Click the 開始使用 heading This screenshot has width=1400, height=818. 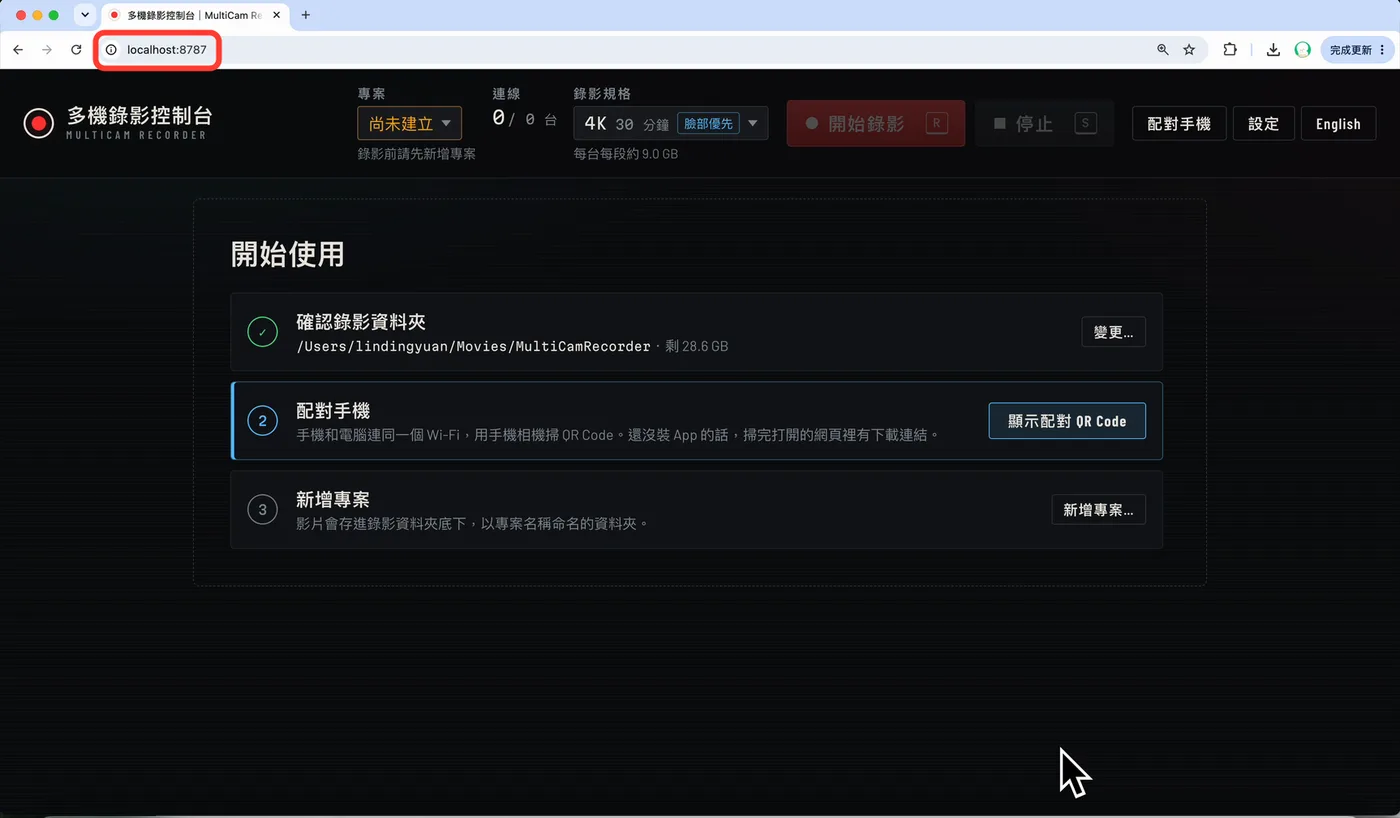coord(287,254)
